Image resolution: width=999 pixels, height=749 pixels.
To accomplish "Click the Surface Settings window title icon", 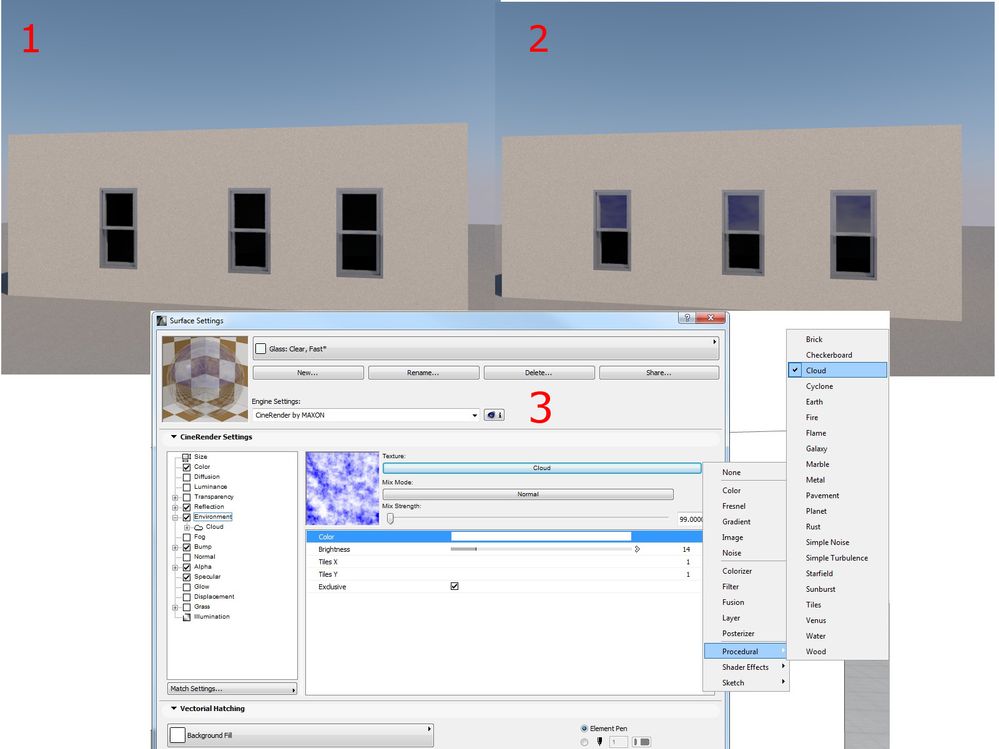I will click(162, 320).
